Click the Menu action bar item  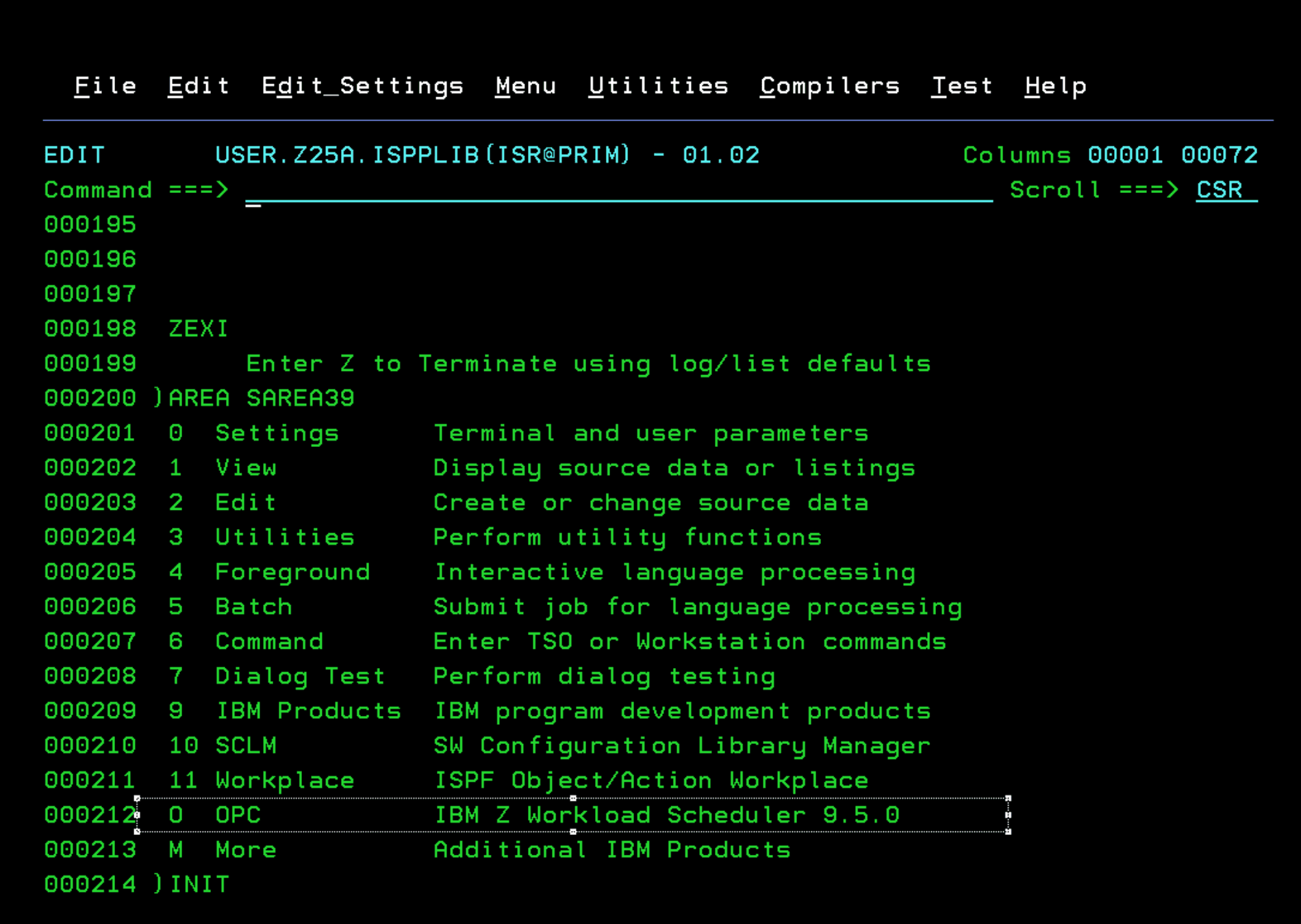(525, 86)
